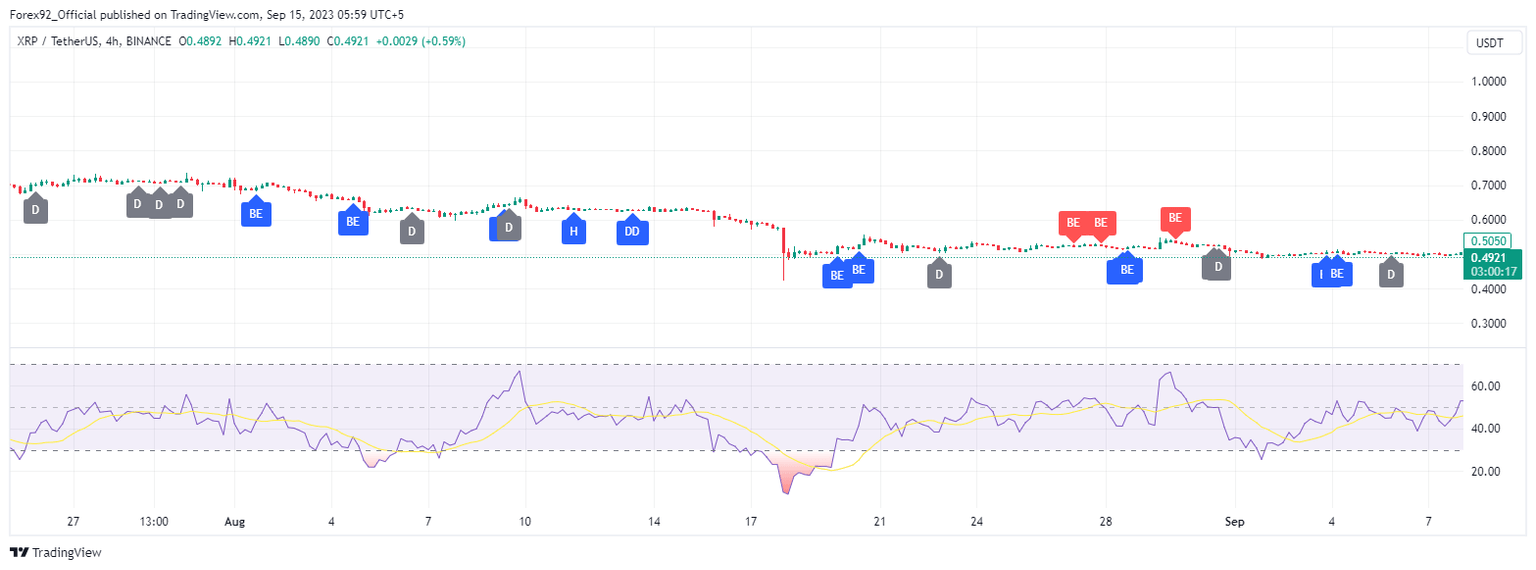Click the middle of the three red BE markers
Viewport: 1536px width, 570px height.
1101,224
